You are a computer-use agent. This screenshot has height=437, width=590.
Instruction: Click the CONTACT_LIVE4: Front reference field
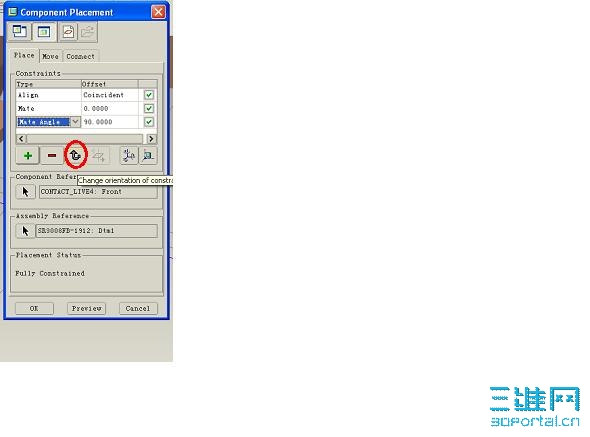(98, 192)
